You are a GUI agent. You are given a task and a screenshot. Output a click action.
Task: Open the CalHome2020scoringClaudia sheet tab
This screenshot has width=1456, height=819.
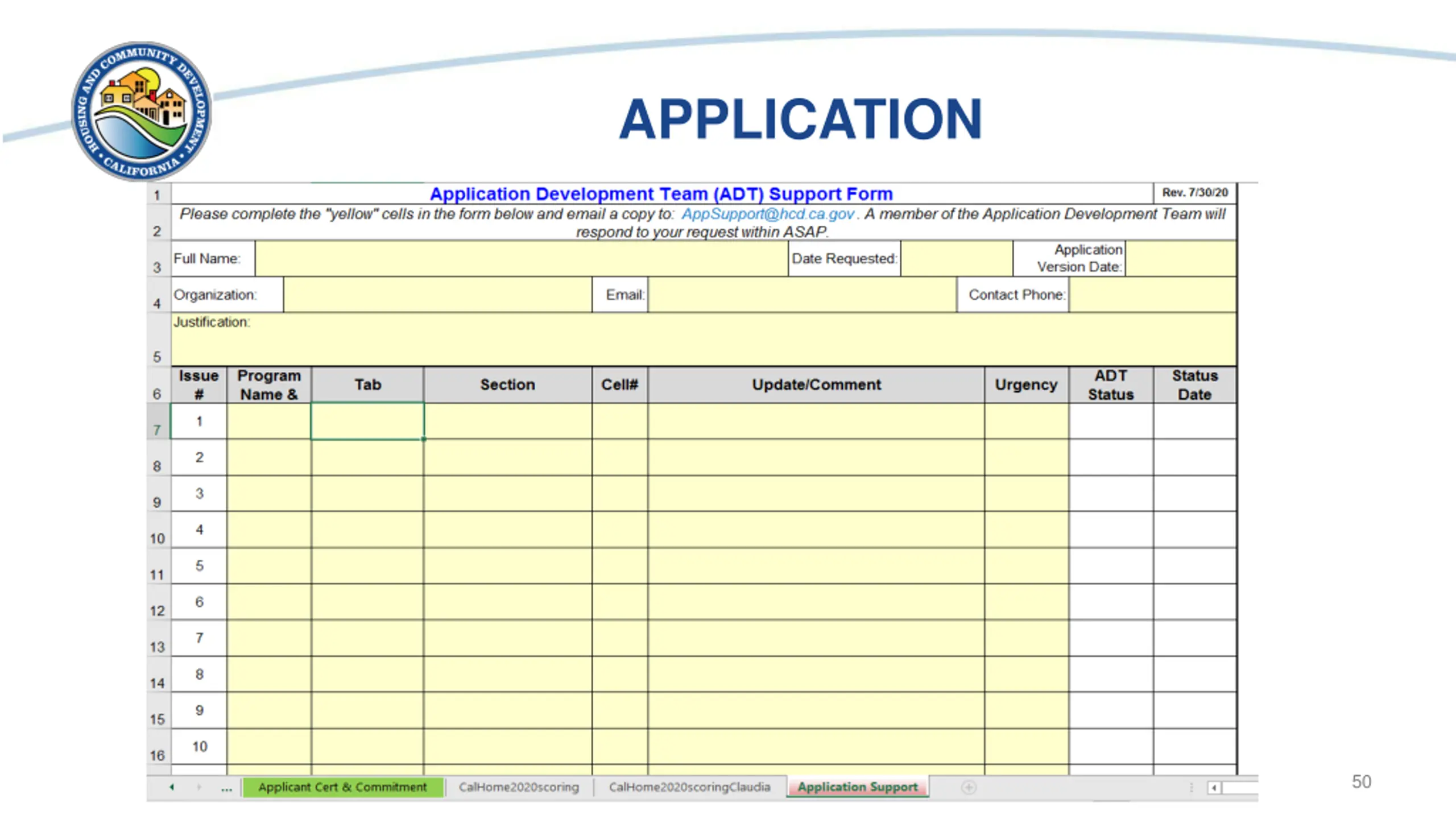pyautogui.click(x=689, y=787)
